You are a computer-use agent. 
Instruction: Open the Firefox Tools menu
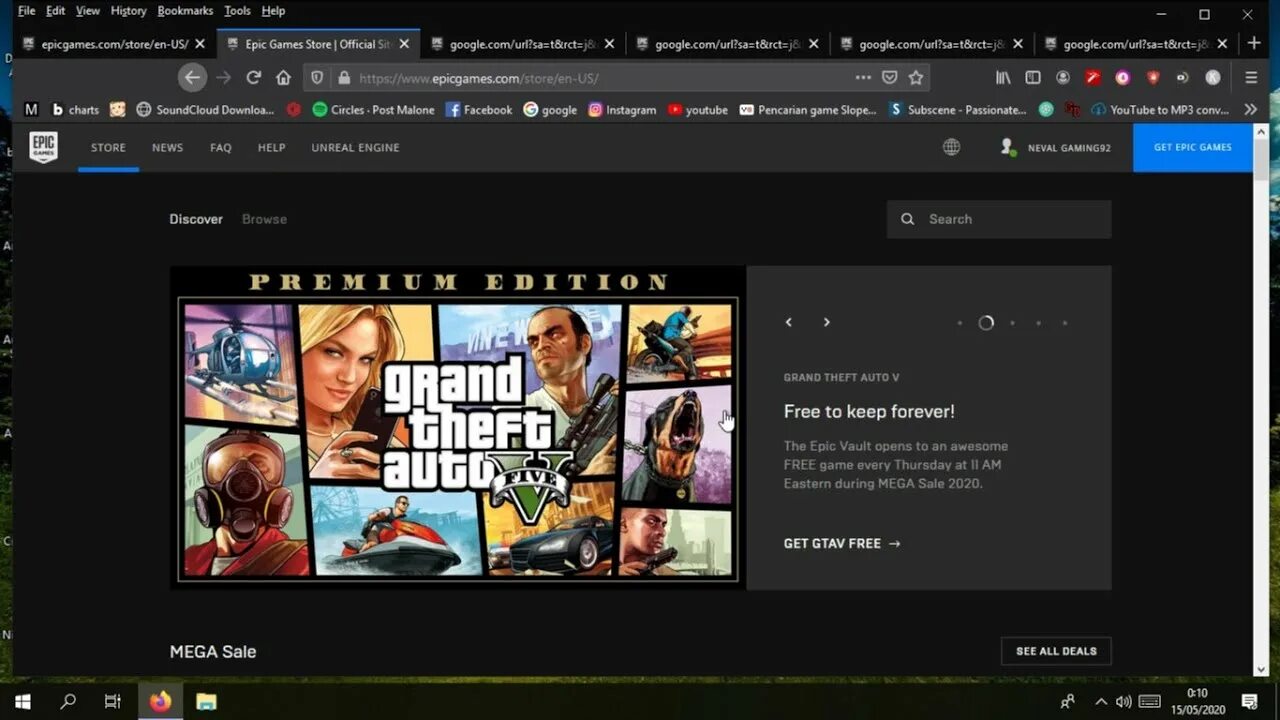click(x=237, y=11)
